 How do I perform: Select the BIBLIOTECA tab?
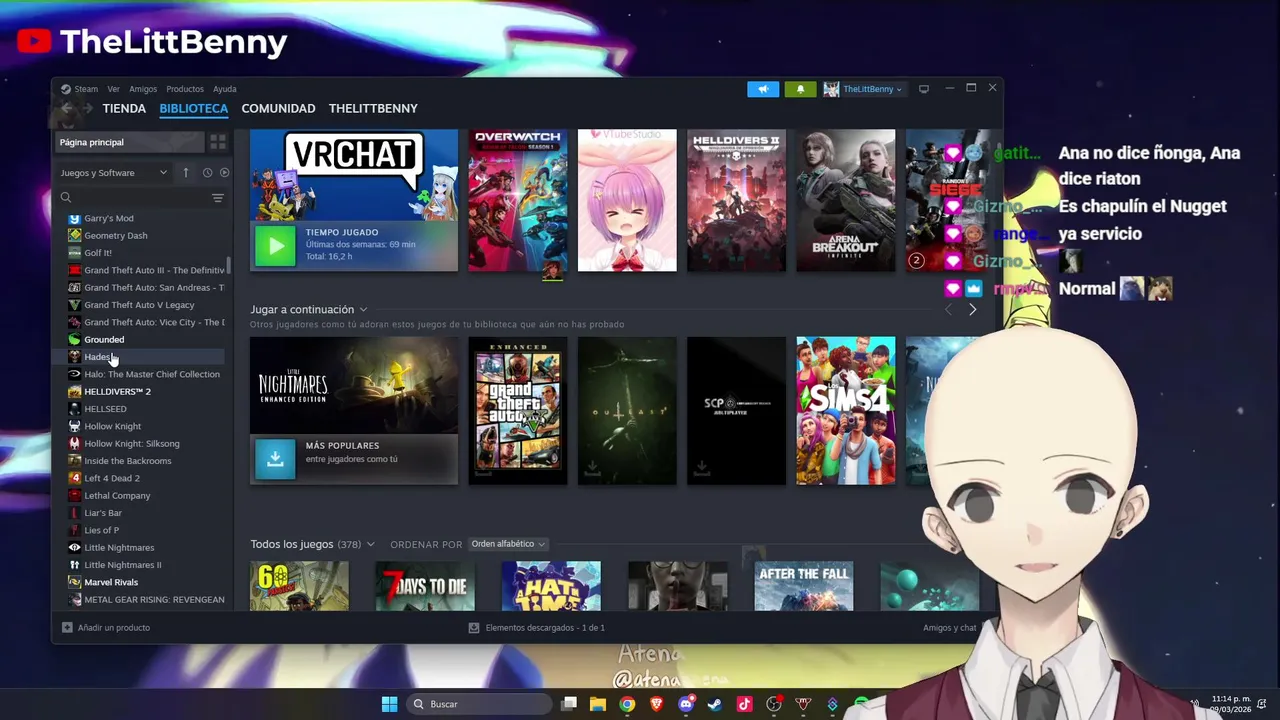(x=194, y=108)
